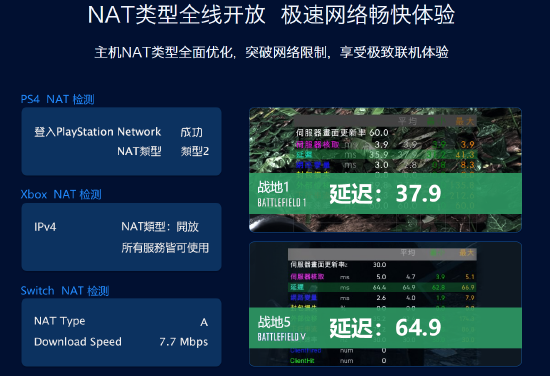Click NAT類型：開放 status text

160,227
